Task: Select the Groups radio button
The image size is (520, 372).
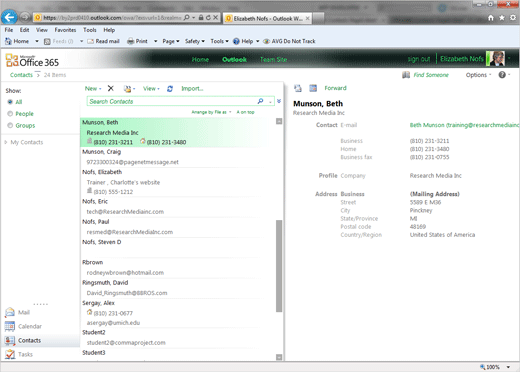Action: coord(10,126)
